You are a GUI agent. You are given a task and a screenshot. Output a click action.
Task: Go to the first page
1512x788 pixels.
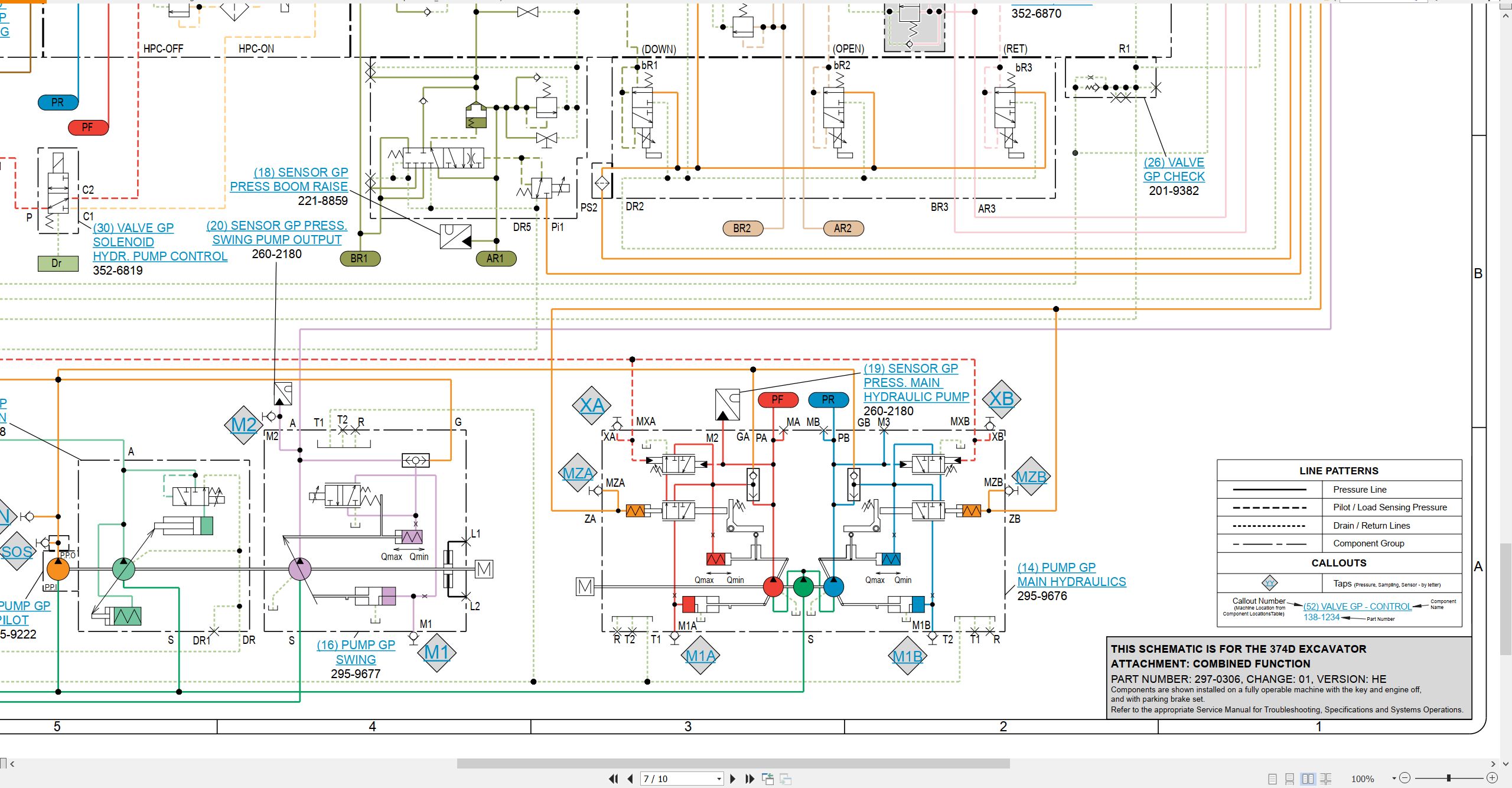point(614,779)
